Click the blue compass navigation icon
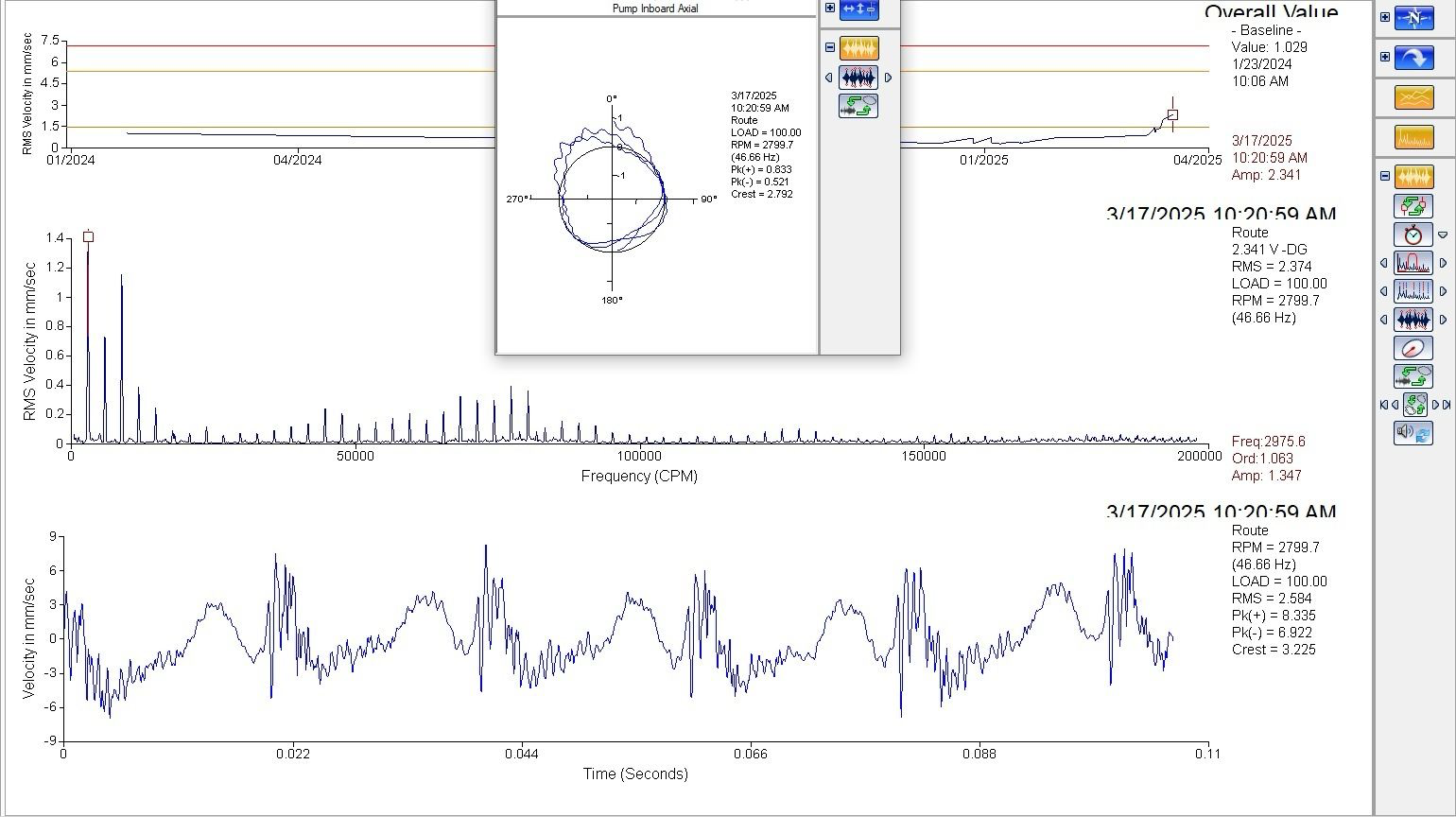Screen dimensions: 1456x817 pos(1413,17)
